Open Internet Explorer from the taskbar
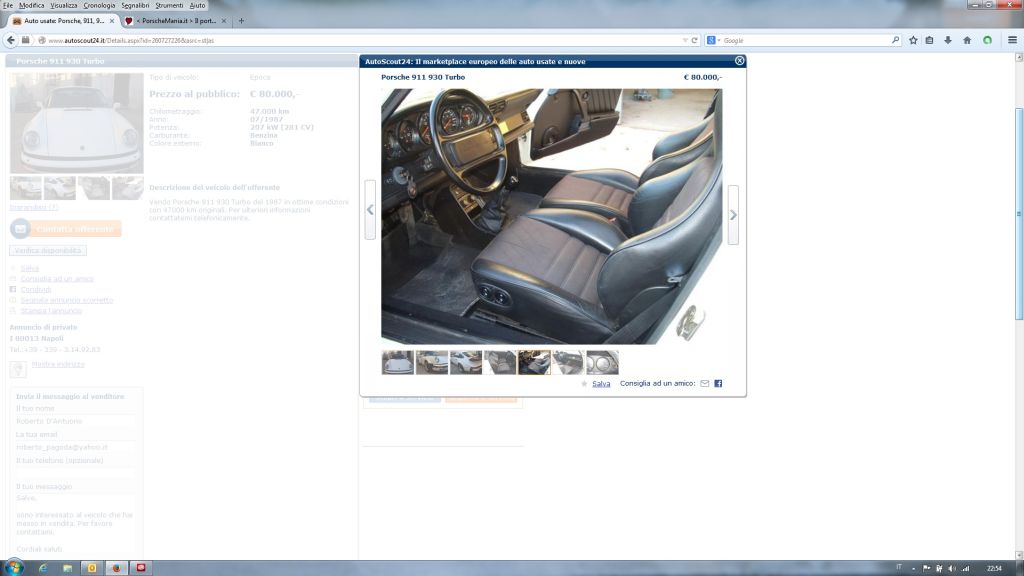This screenshot has width=1024, height=576. tap(43, 568)
